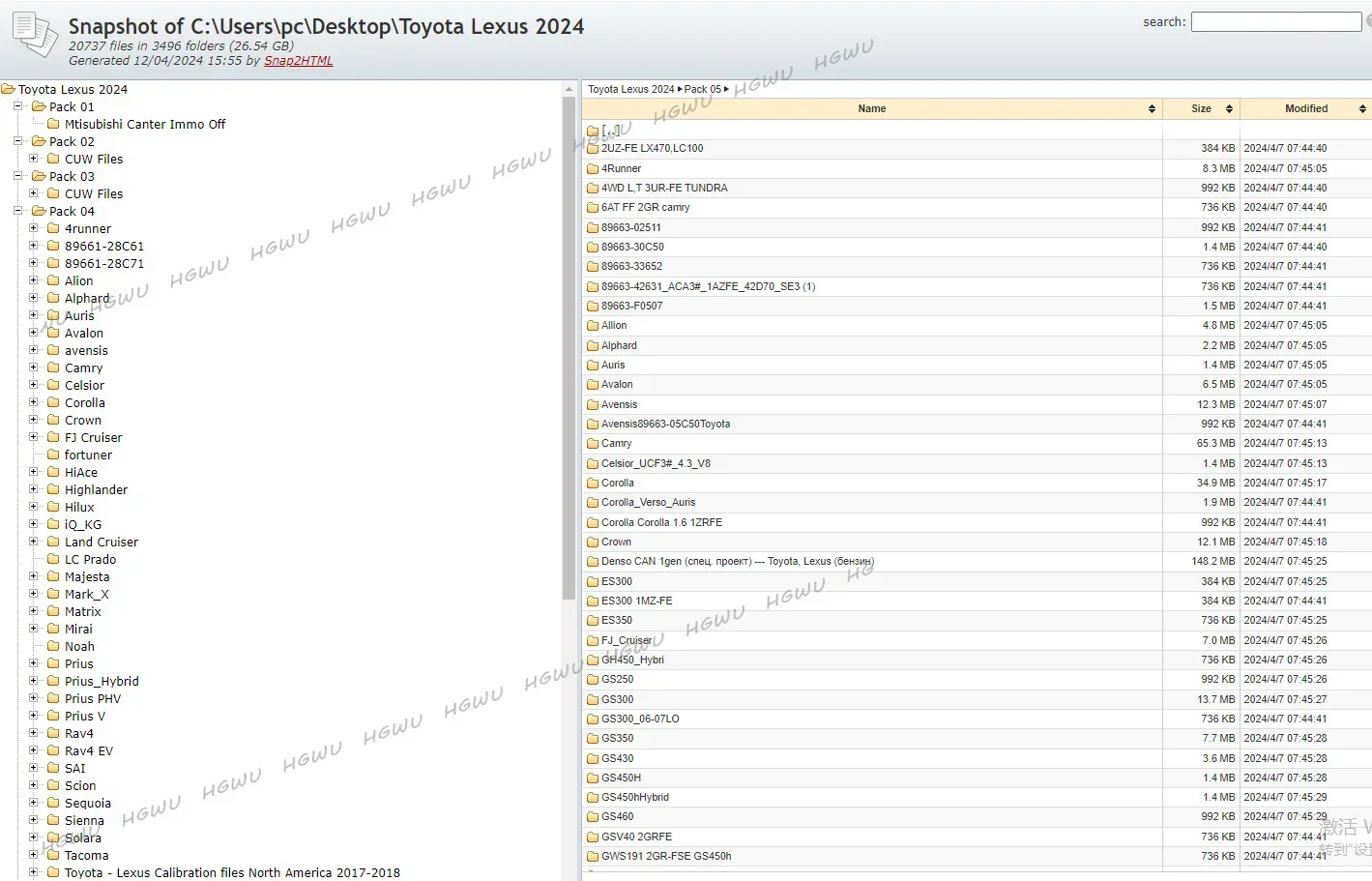1372x881 pixels.
Task: Click the Snap2HTML link in header
Action: pyautogui.click(x=298, y=60)
